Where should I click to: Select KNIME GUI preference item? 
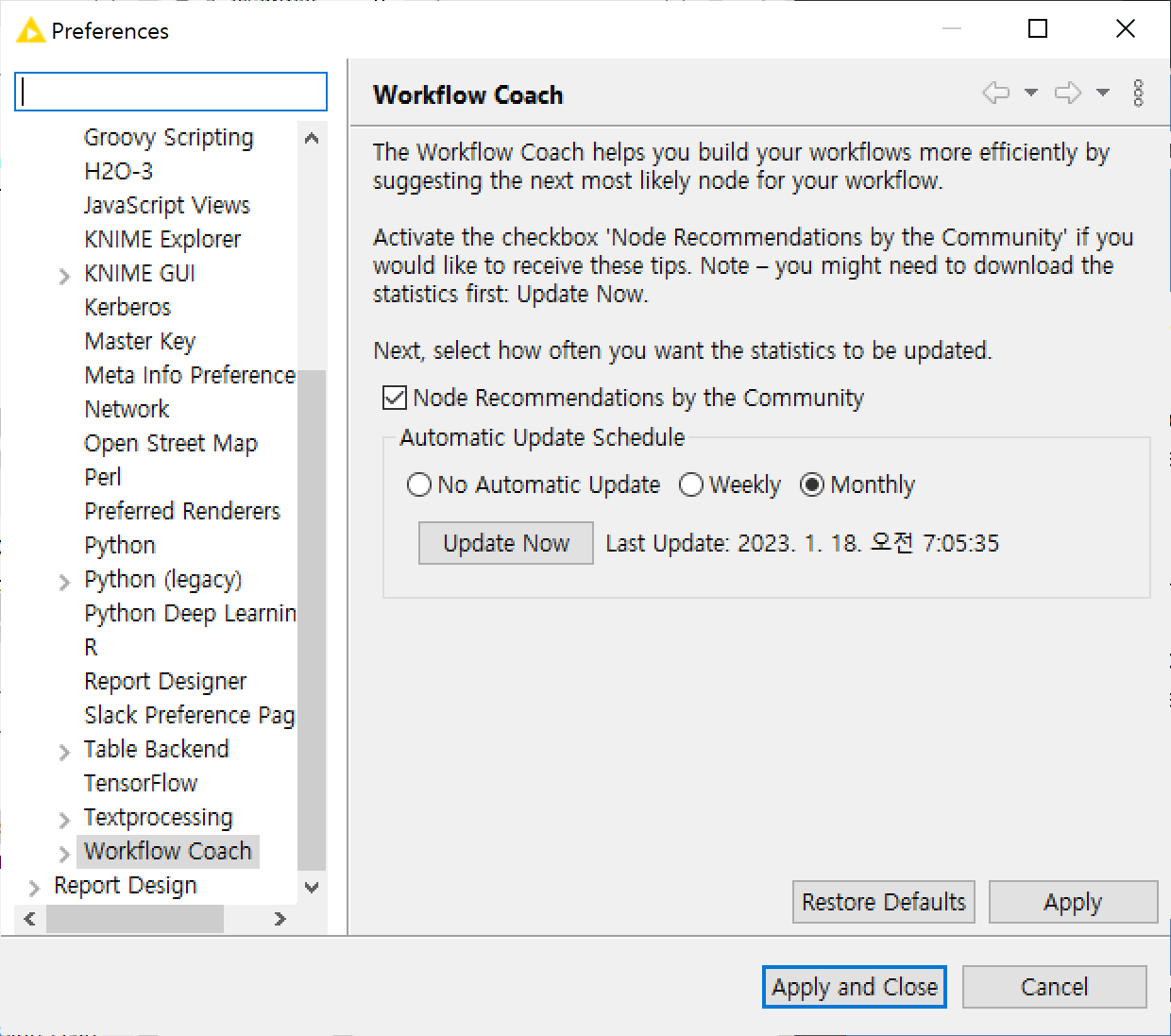140,273
